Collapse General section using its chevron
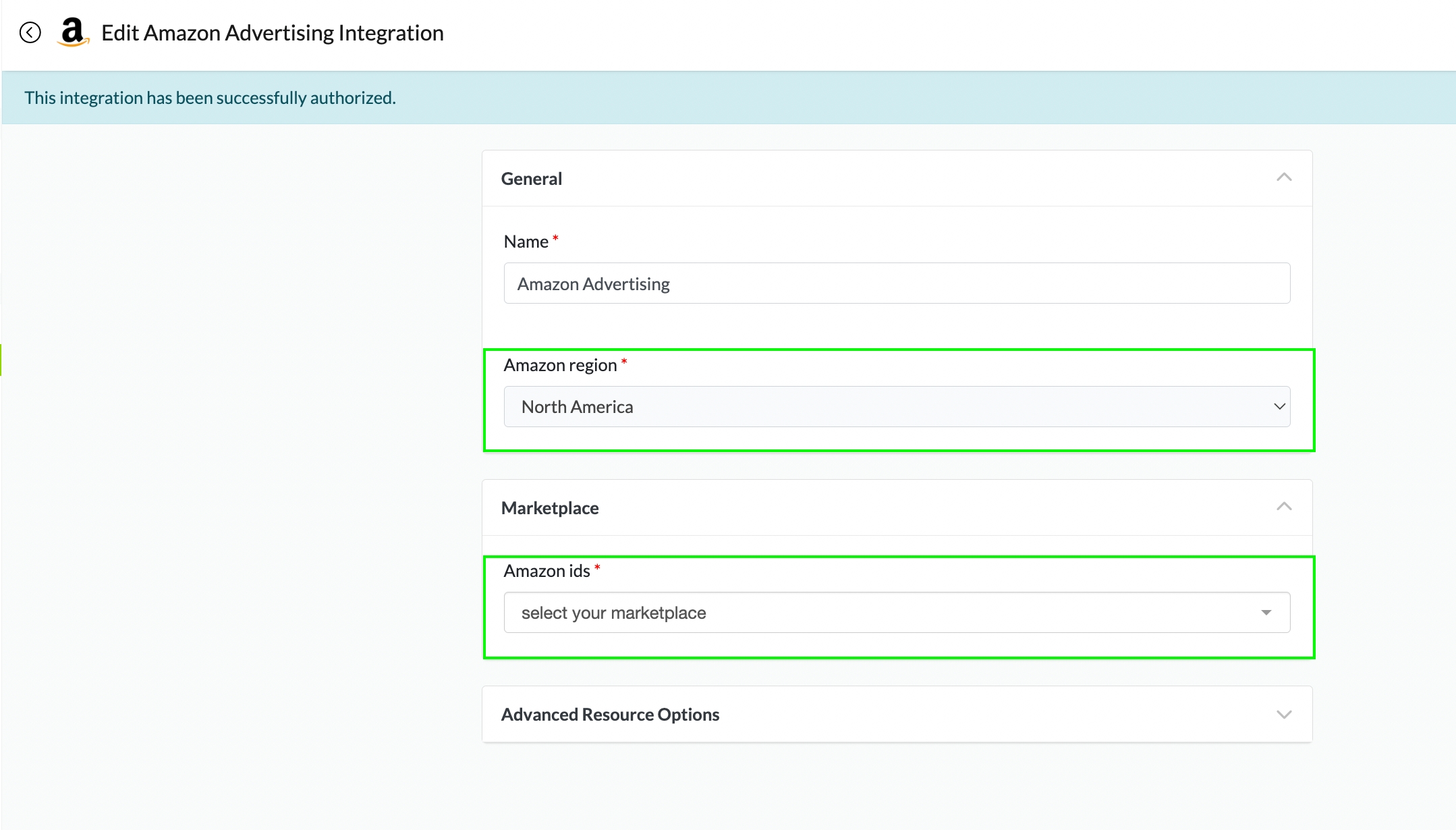Viewport: 1456px width, 830px height. pyautogui.click(x=1283, y=177)
